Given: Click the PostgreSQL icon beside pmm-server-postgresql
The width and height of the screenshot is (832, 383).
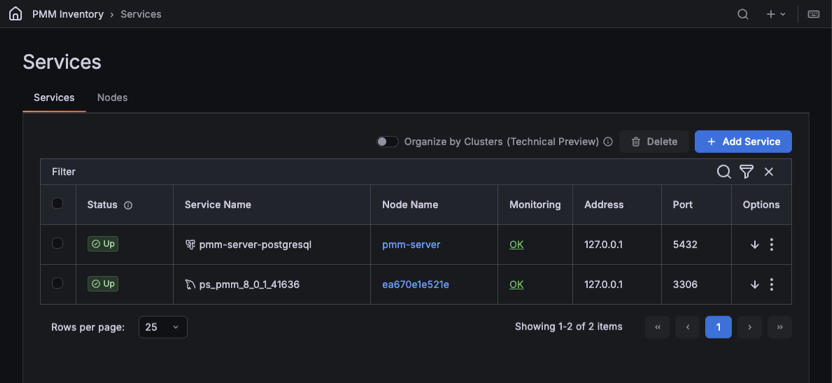Looking at the screenshot, I should [190, 245].
